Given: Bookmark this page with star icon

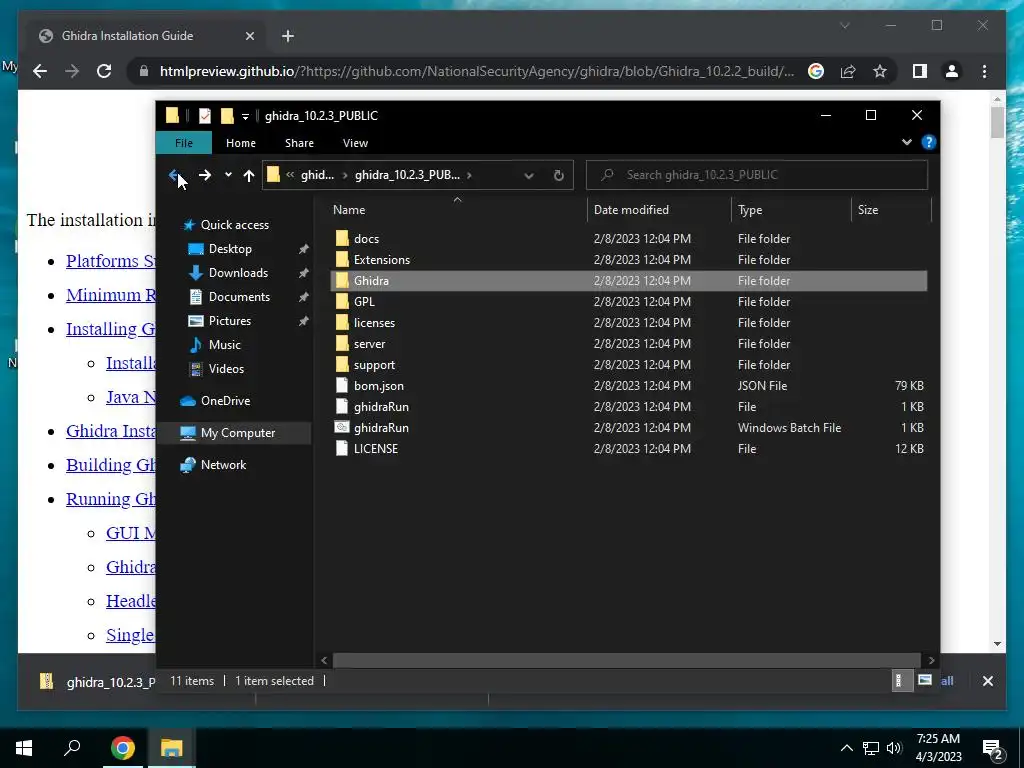Looking at the screenshot, I should click(x=880, y=71).
